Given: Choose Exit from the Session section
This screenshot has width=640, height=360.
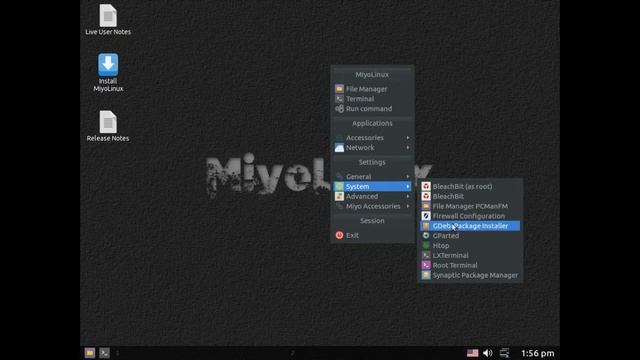Looking at the screenshot, I should point(372,235).
